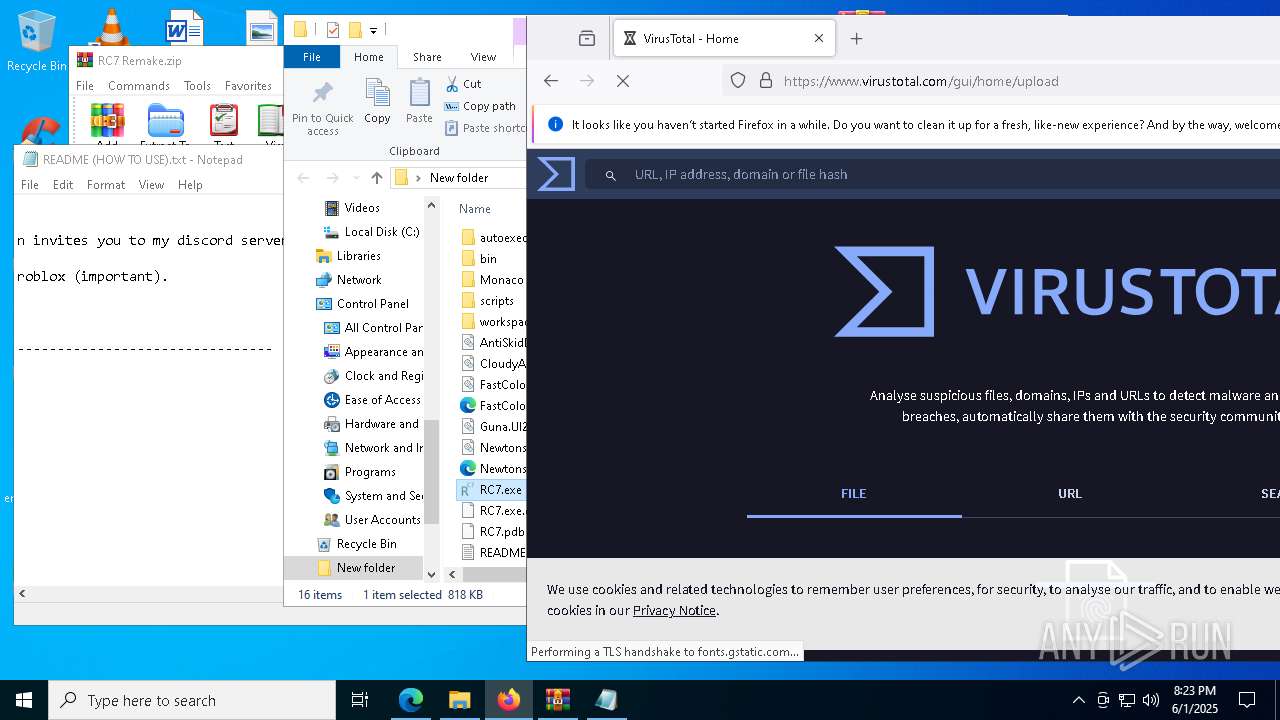The image size is (1280, 720).
Task: Open Task View on taskbar
Action: (360, 700)
